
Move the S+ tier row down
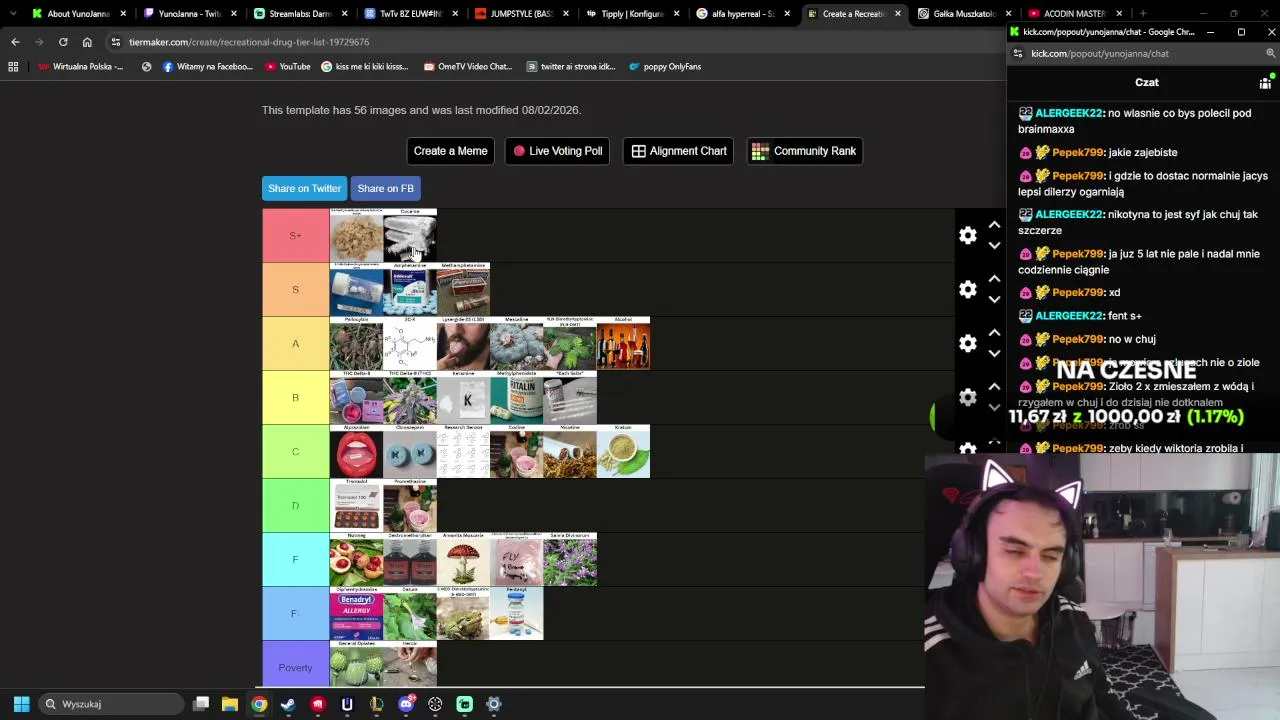tap(994, 246)
